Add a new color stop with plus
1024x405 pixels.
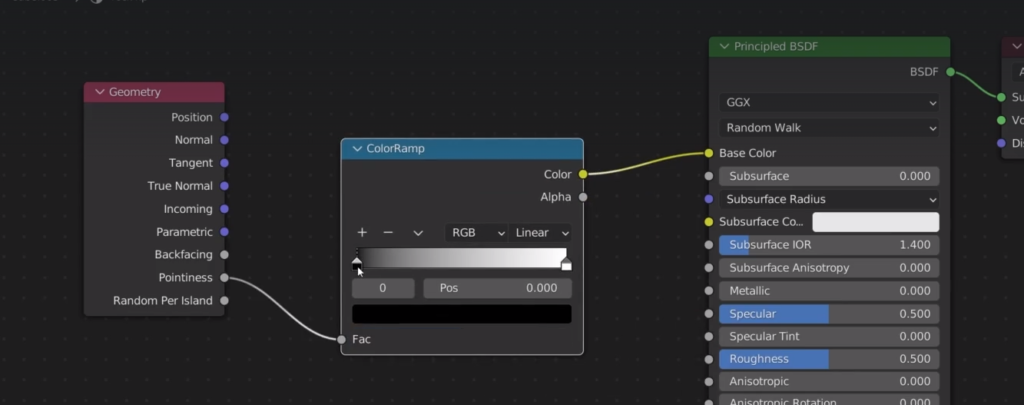coord(362,233)
